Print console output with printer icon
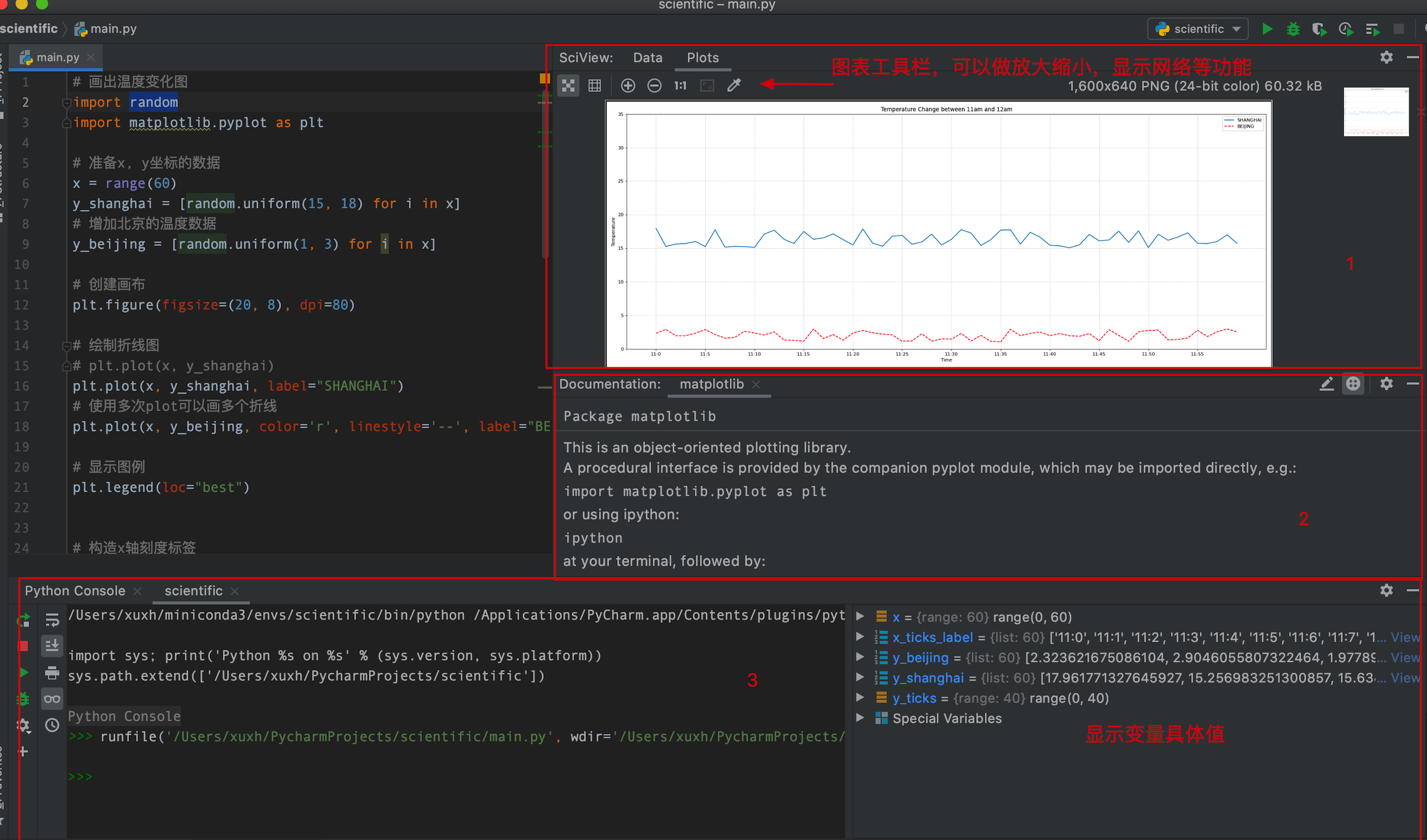This screenshot has width=1427, height=840. pyautogui.click(x=52, y=673)
